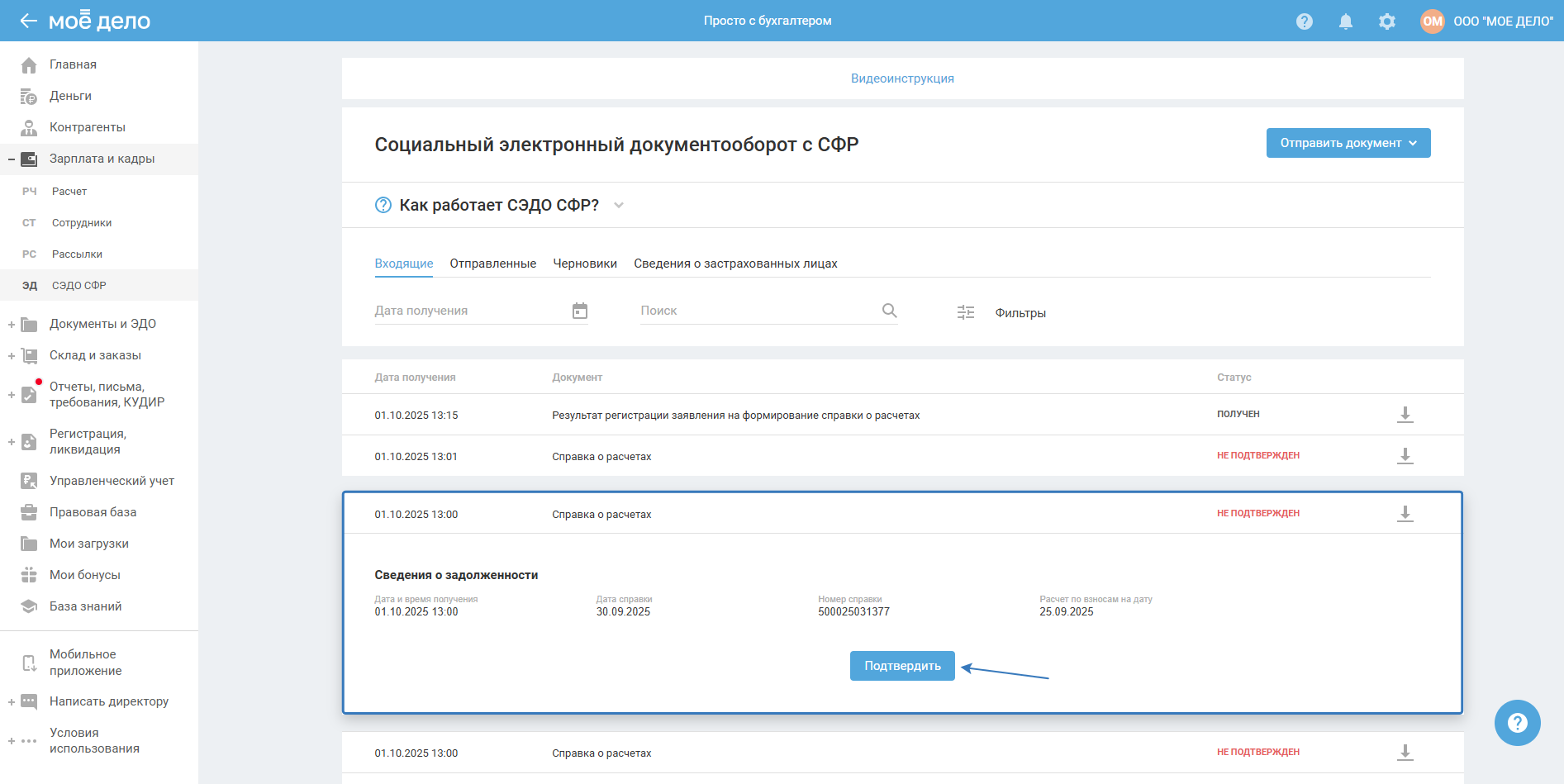1564x784 pixels.
Task: Click the Мои загрузки folder icon
Action: point(29,544)
